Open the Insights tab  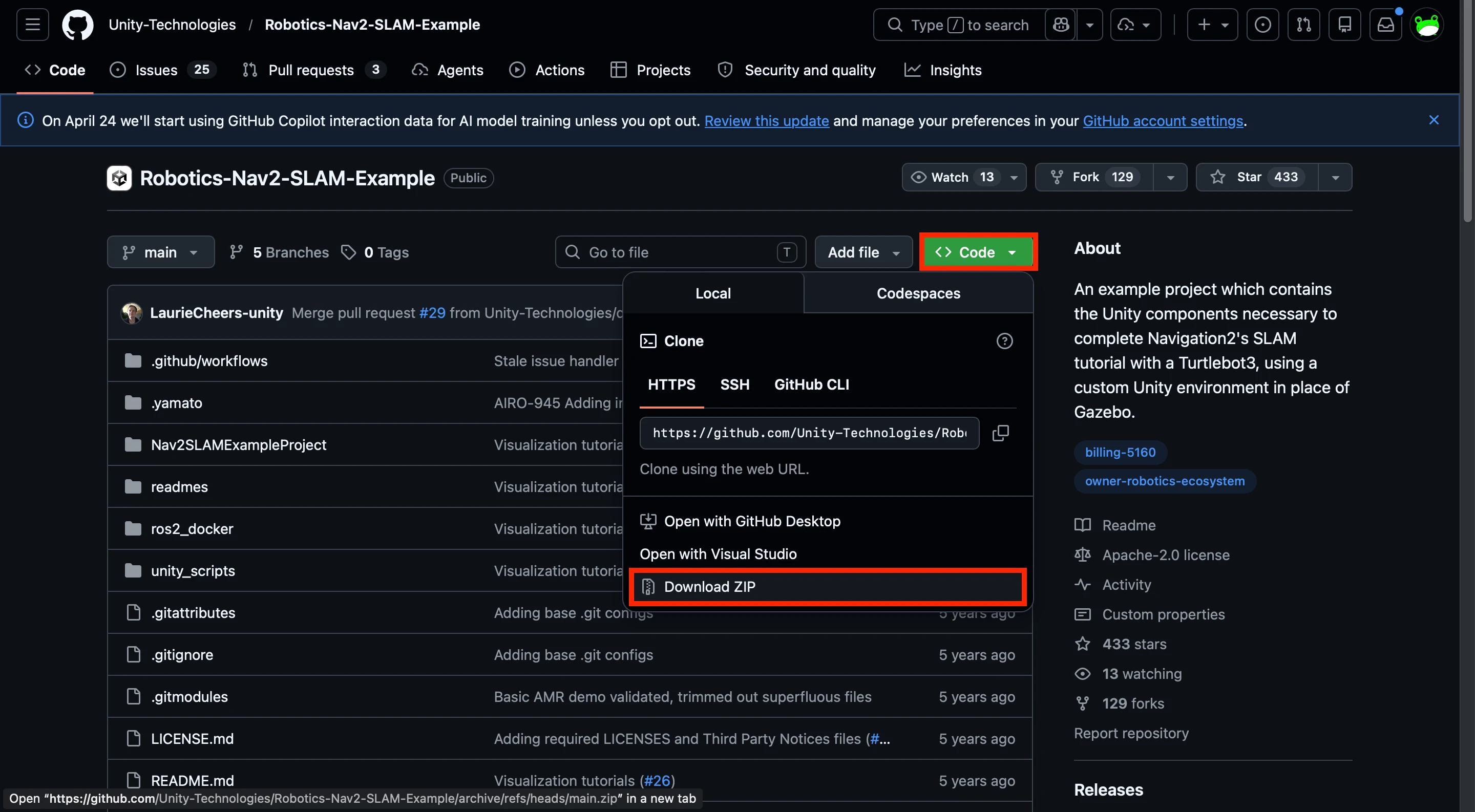tap(943, 70)
